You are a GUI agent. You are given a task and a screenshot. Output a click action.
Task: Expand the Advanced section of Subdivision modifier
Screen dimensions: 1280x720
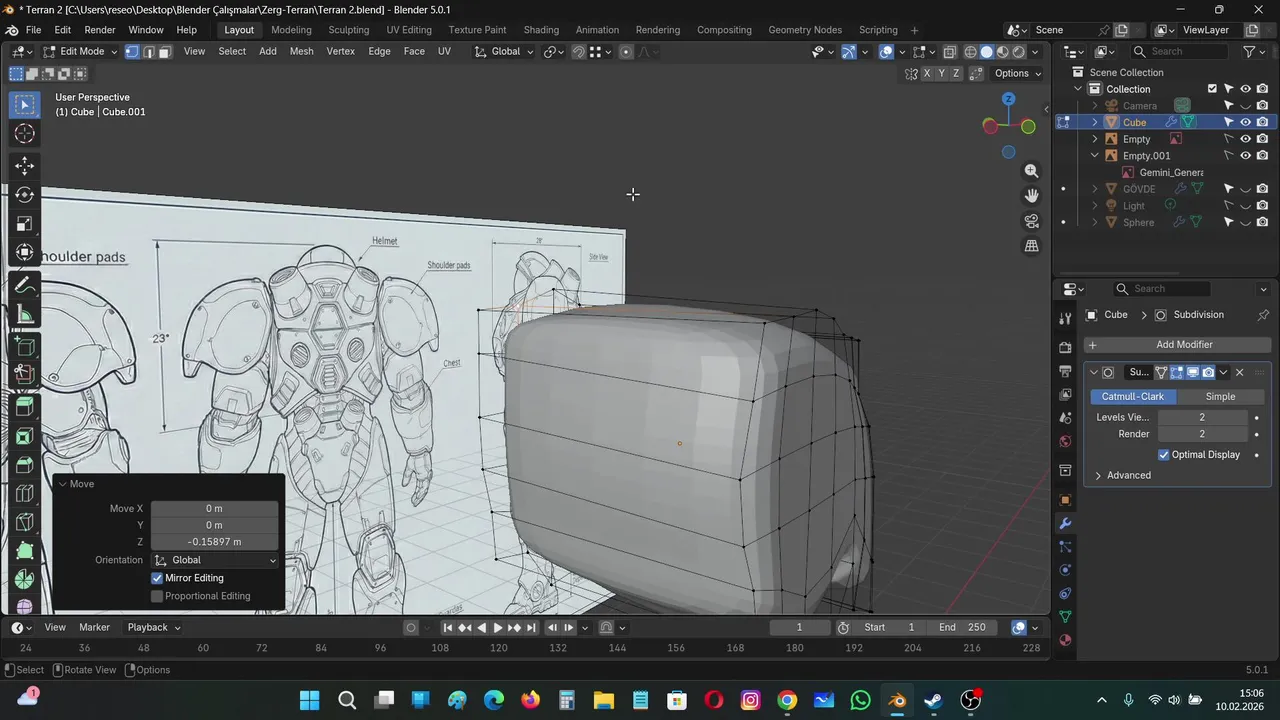(x=1129, y=475)
